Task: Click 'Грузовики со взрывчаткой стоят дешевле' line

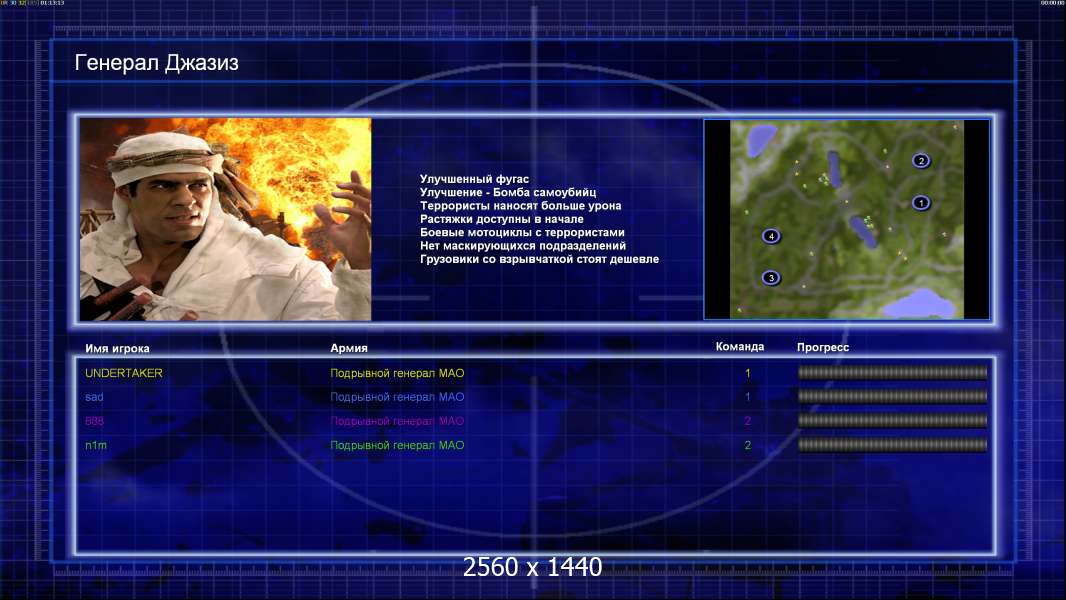Action: 539,259
